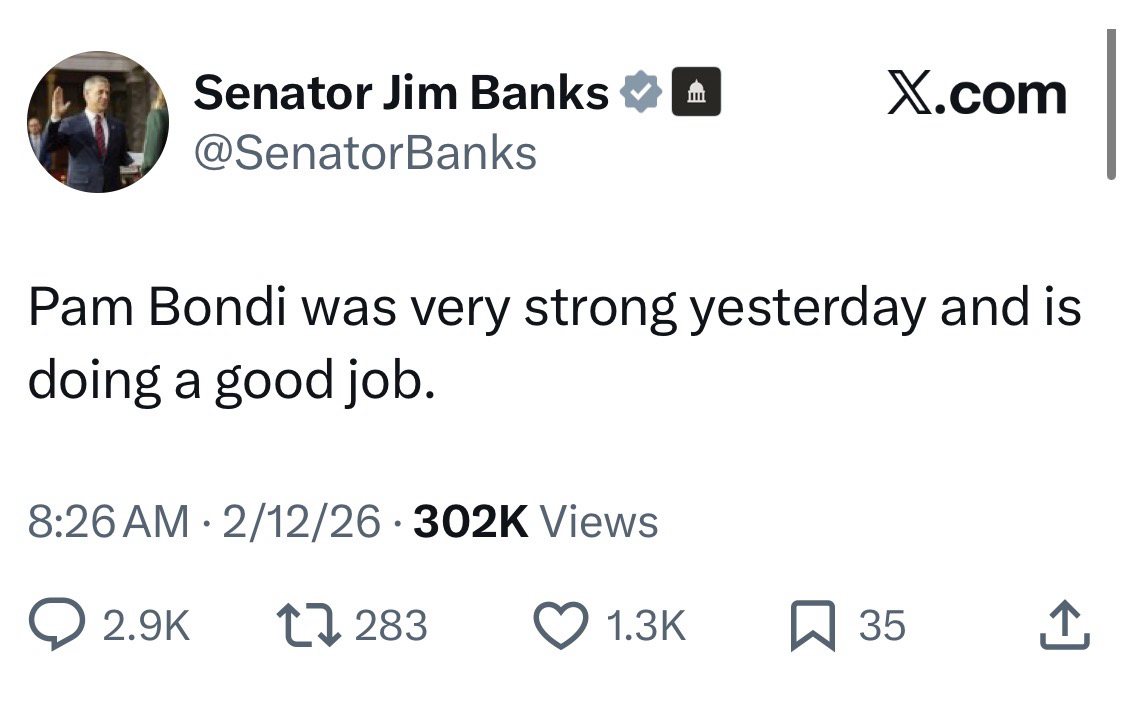Visit the @SenatorBanks handle link
The height and width of the screenshot is (706, 1125).
pyautogui.click(x=364, y=153)
